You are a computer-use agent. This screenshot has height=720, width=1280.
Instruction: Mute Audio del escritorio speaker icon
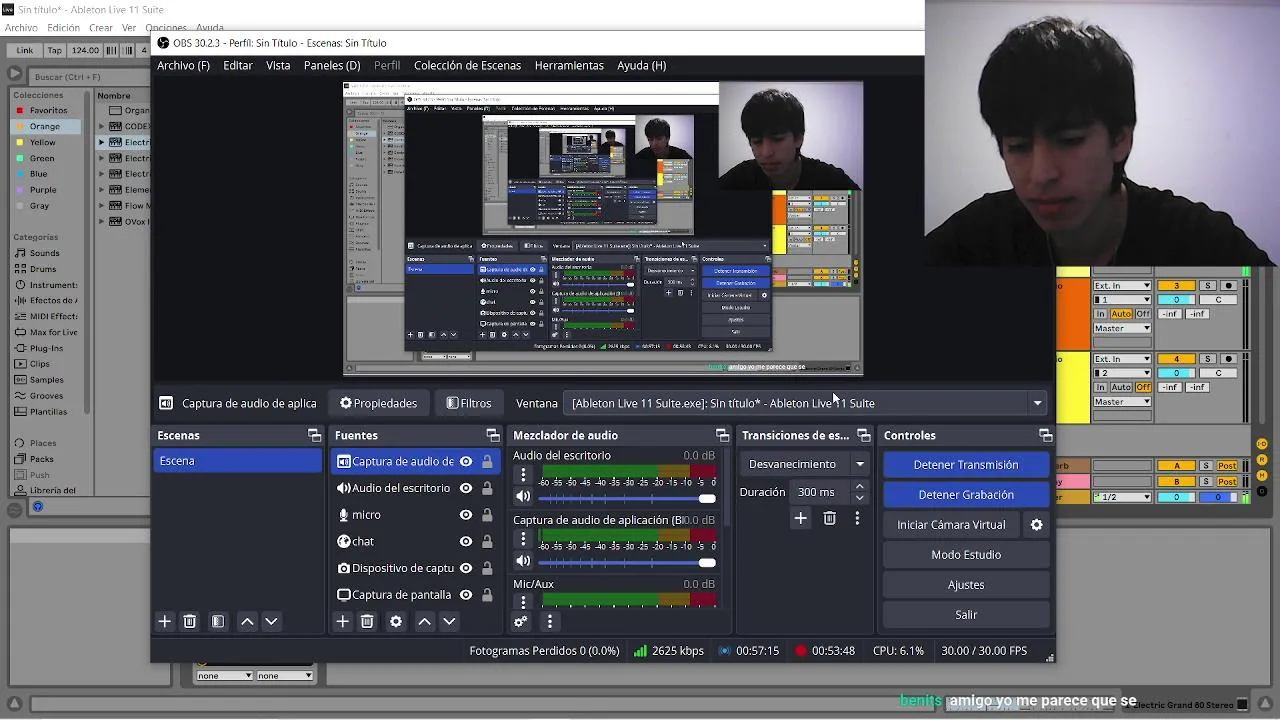click(x=523, y=496)
